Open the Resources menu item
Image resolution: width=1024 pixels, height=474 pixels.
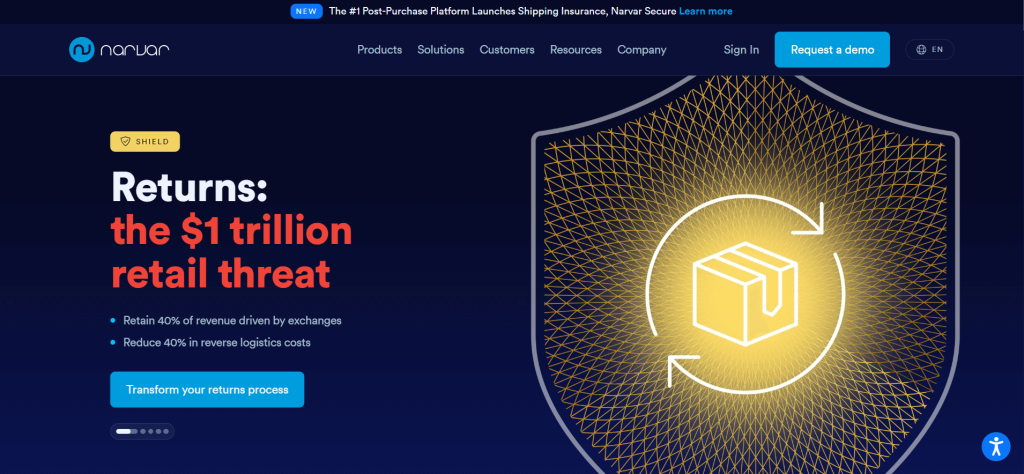tap(576, 50)
